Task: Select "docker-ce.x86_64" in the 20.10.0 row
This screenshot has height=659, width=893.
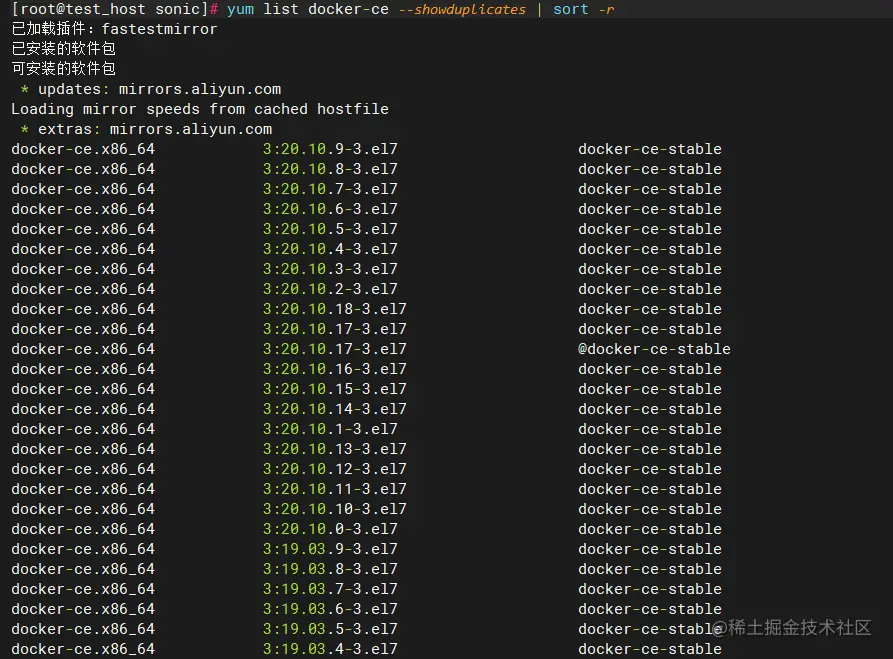Action: pyautogui.click(x=83, y=529)
